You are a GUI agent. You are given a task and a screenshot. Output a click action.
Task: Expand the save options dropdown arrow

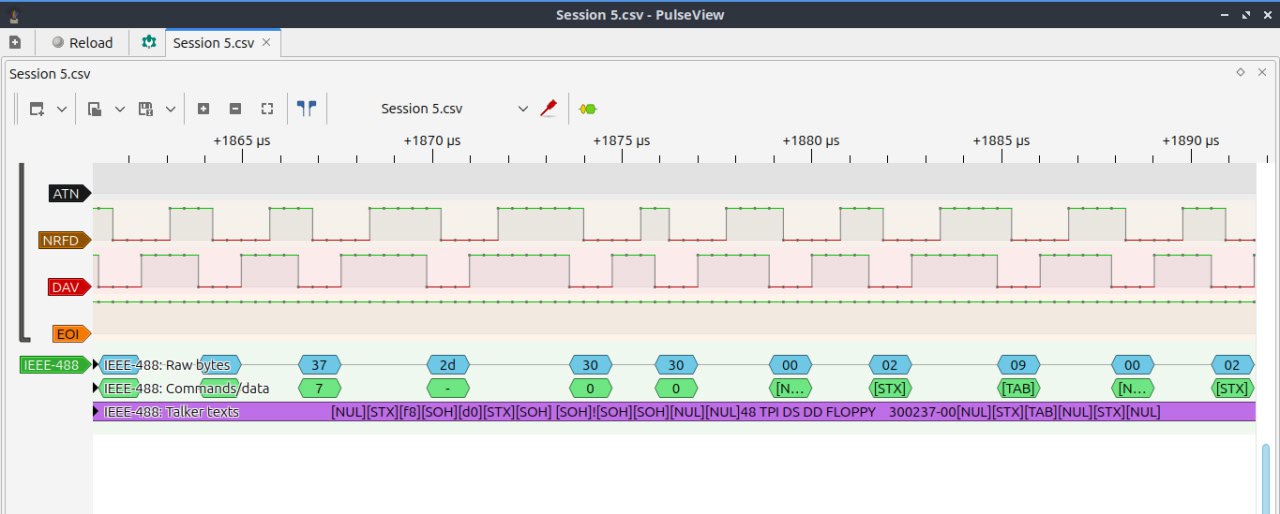click(170, 109)
